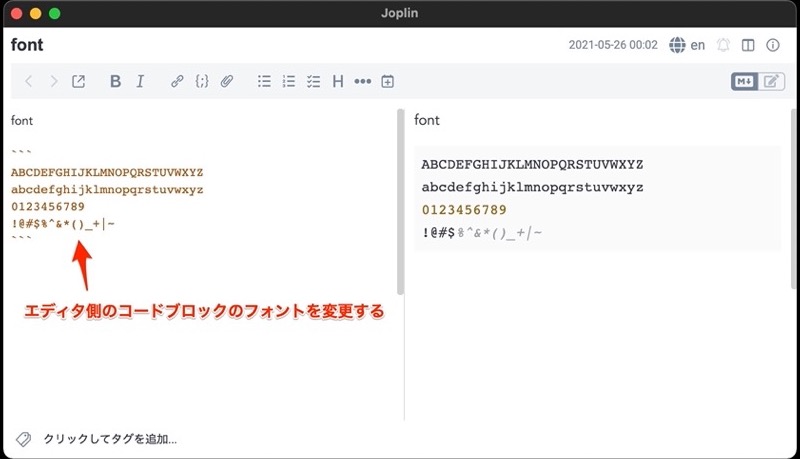Click the preview pane scrollbar
This screenshot has width=800, height=459.
pyautogui.click(x=794, y=199)
